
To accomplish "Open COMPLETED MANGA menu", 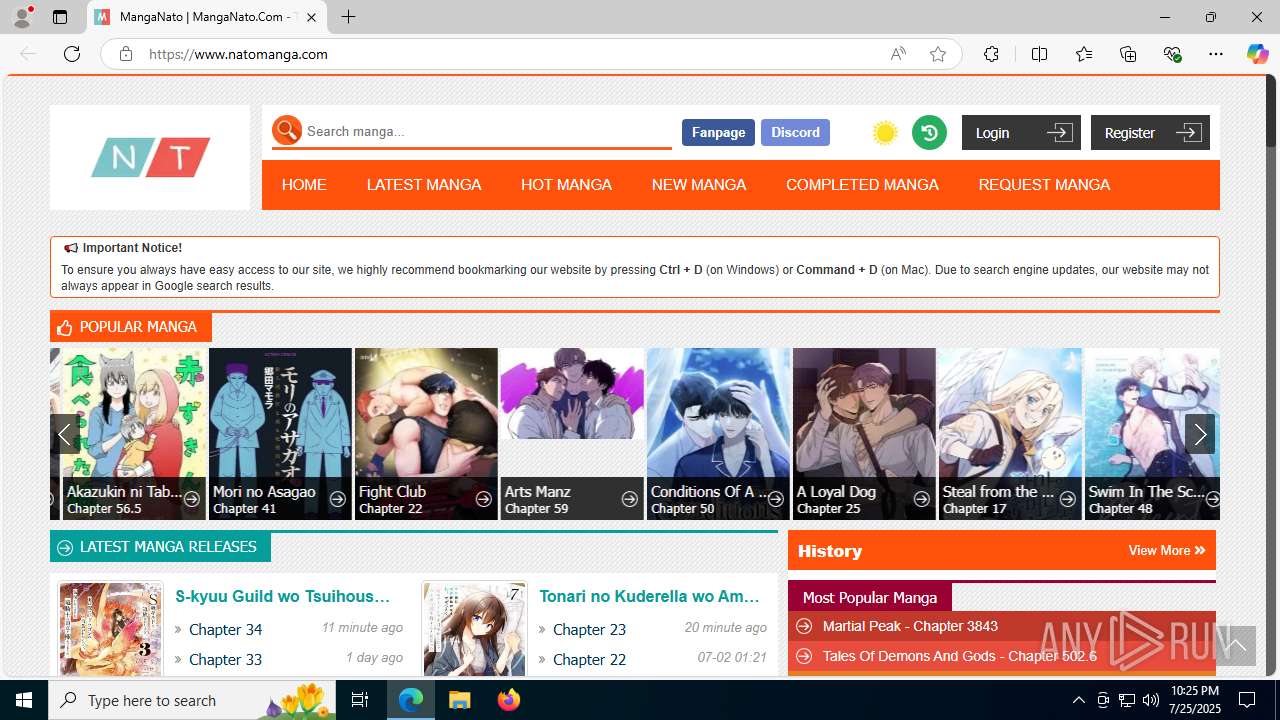I will coord(862,185).
